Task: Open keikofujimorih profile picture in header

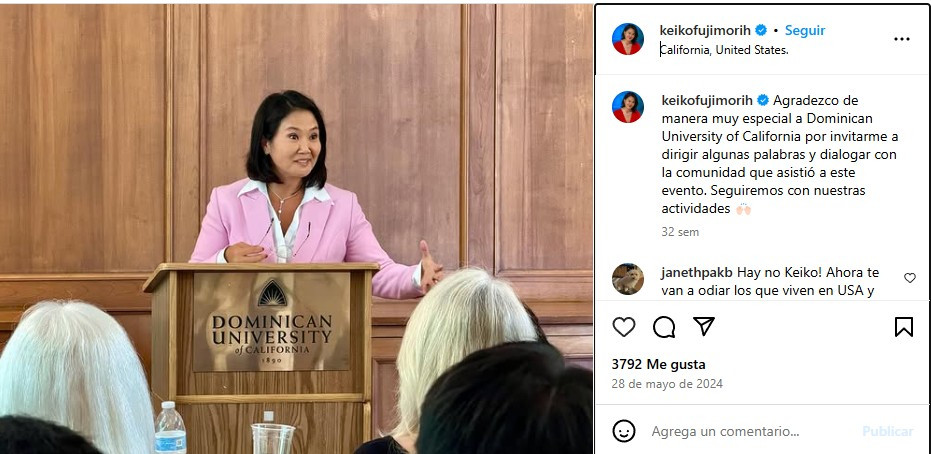Action: pyautogui.click(x=628, y=39)
